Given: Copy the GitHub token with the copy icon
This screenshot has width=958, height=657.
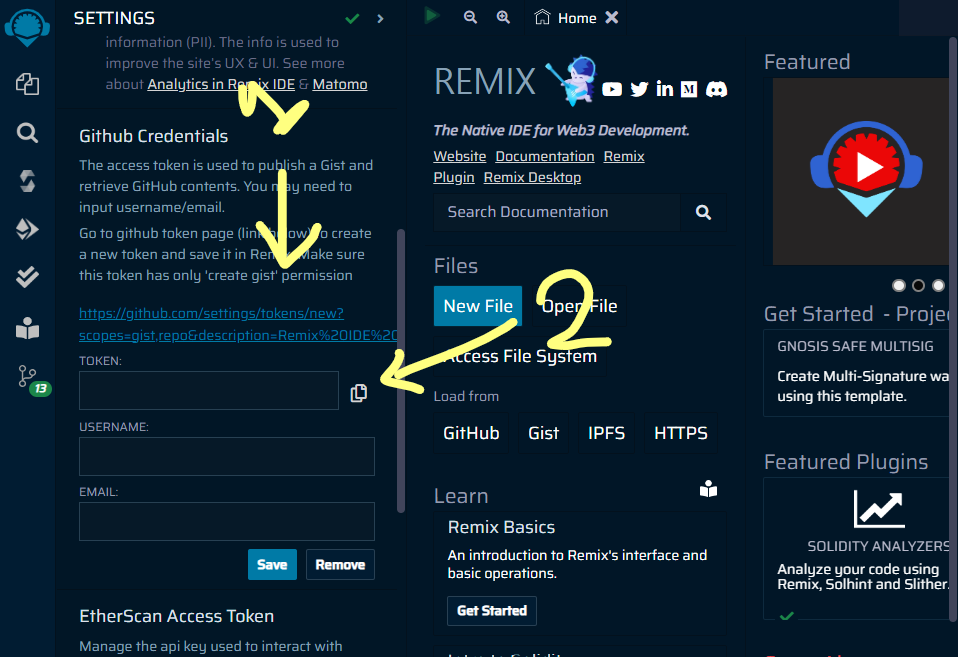Looking at the screenshot, I should point(359,393).
